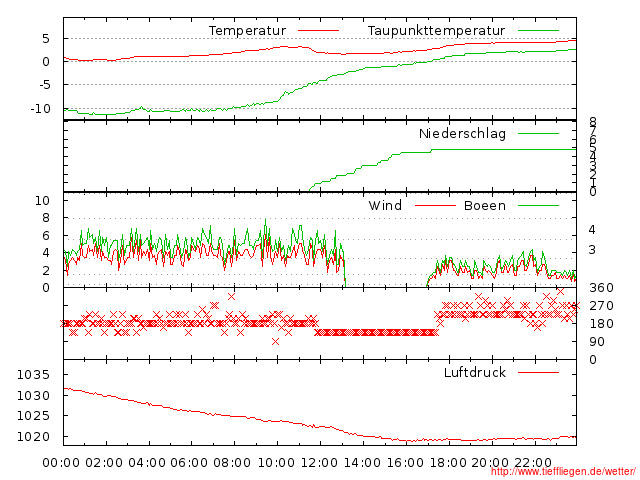
Task: Click the 'Niederschlag' legend label
Action: pos(462,133)
